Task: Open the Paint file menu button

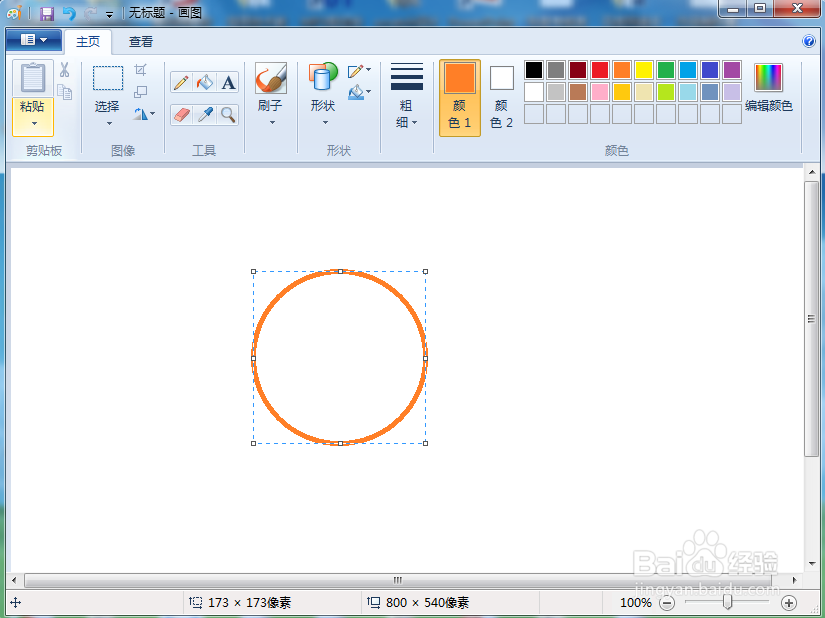Action: pos(34,40)
